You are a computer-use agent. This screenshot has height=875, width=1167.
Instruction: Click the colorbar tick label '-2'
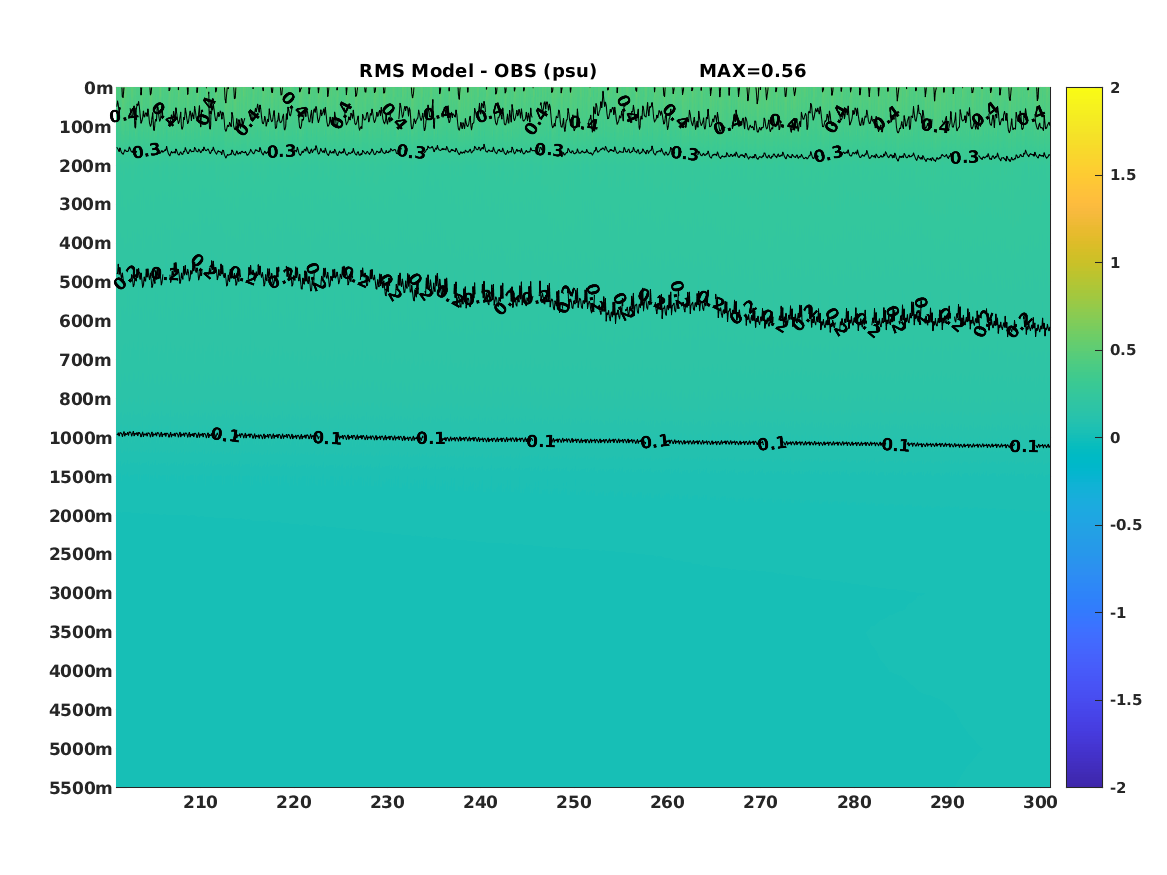(1118, 788)
